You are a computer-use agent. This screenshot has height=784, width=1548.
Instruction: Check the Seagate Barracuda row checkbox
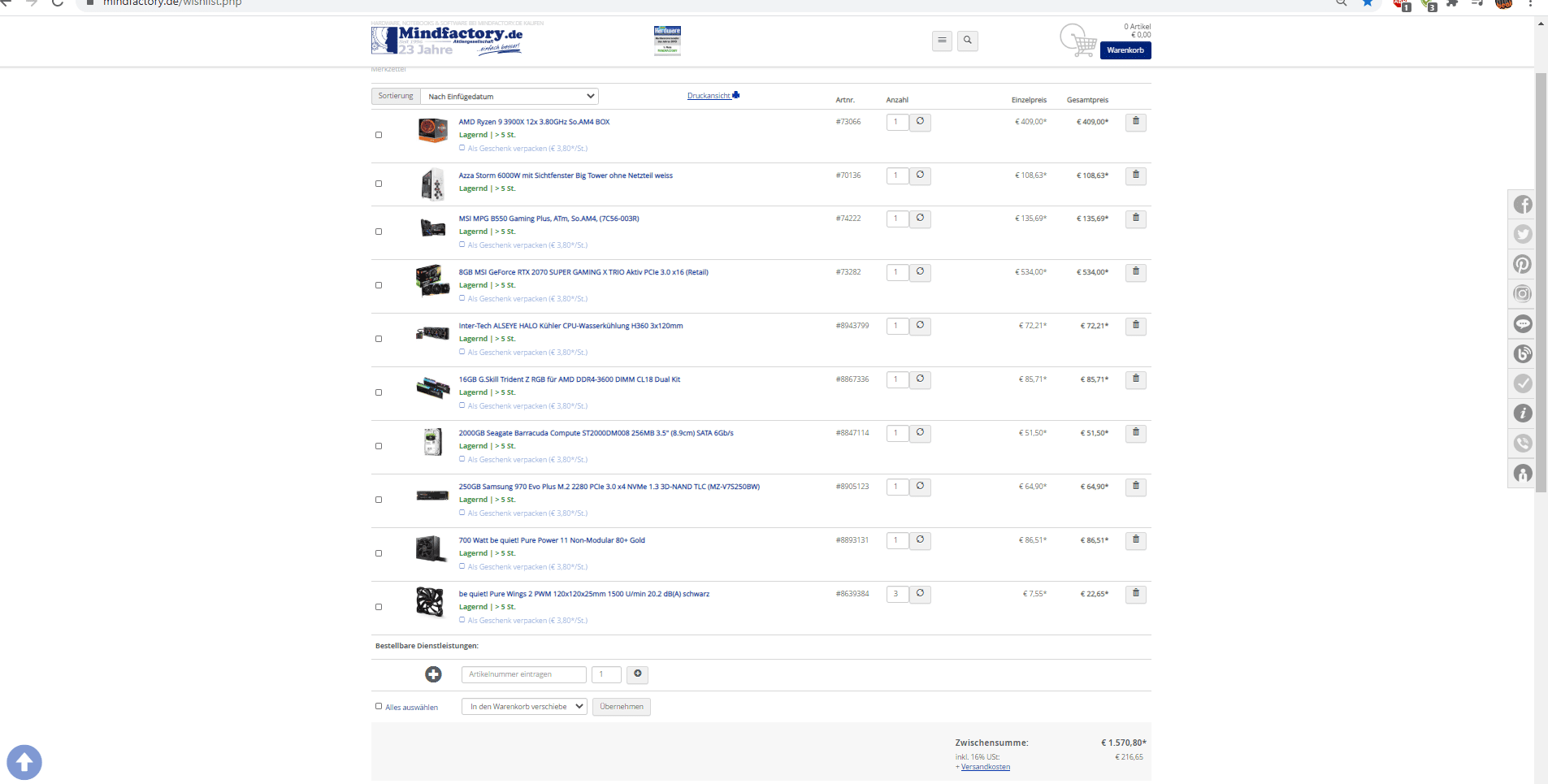click(379, 446)
